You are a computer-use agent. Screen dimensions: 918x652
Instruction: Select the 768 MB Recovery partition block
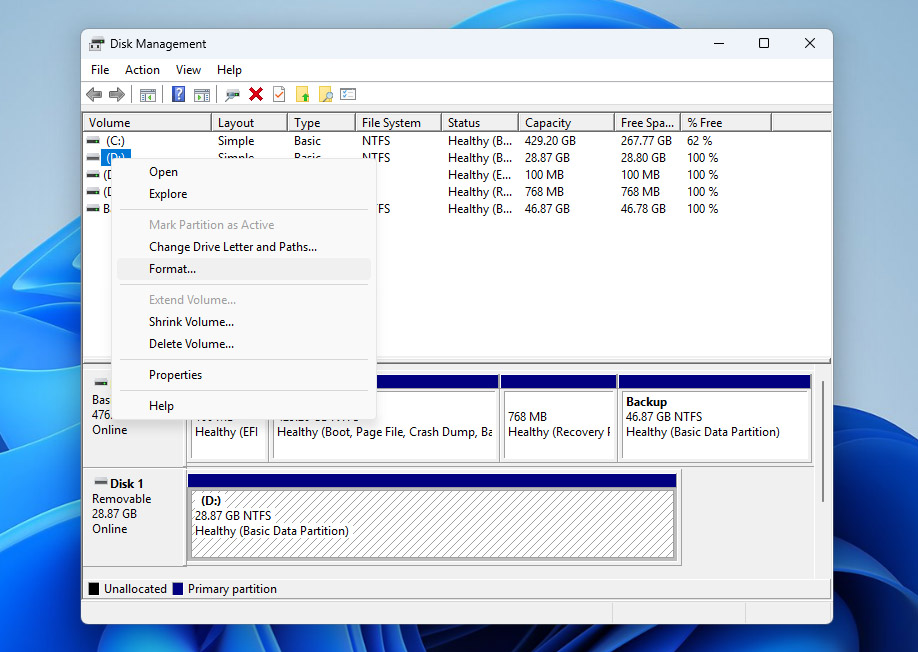[559, 418]
